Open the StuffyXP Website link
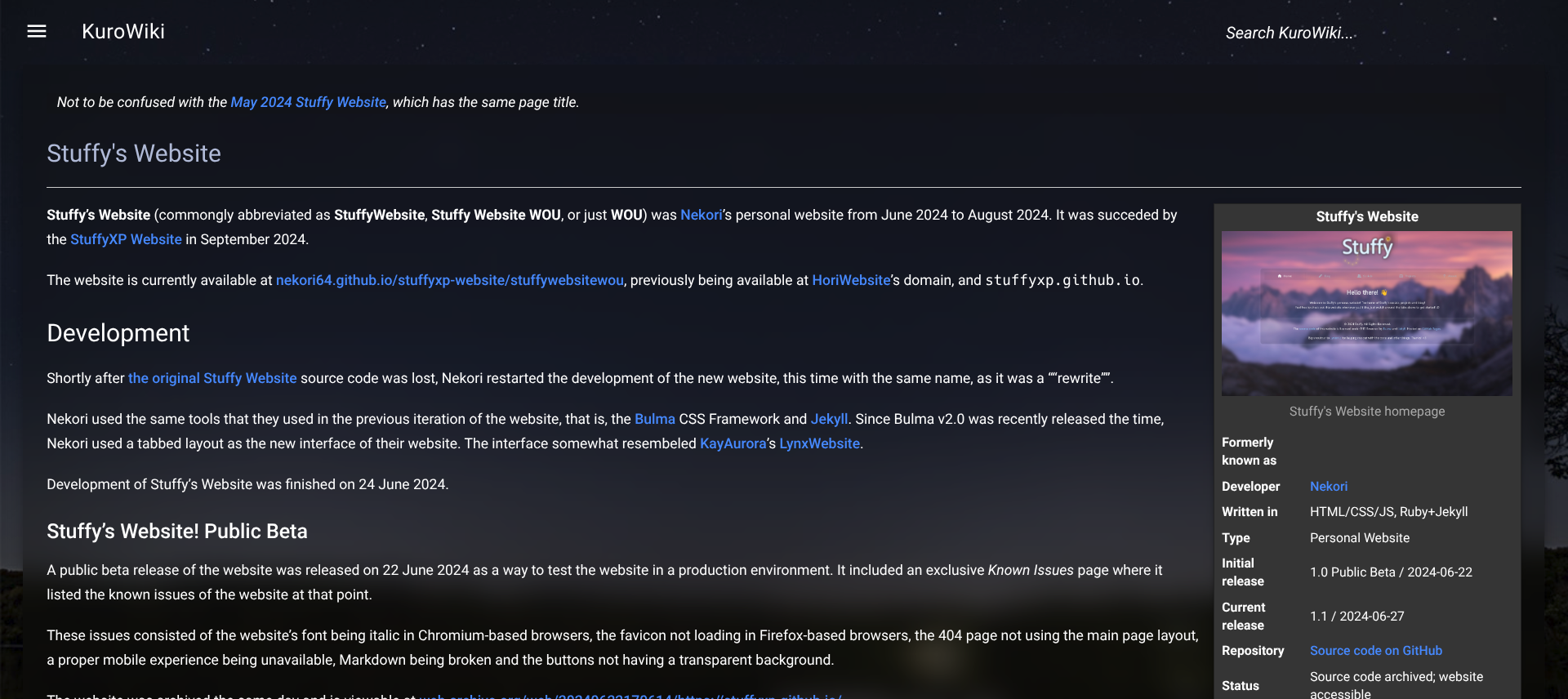 (x=126, y=239)
